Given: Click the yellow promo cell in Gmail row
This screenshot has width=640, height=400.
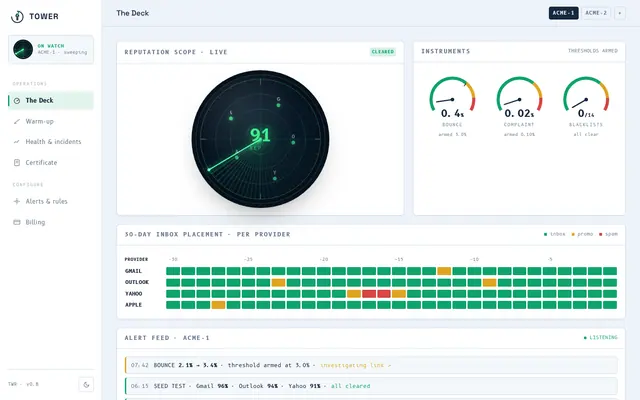Looking at the screenshot, I should click(444, 271).
